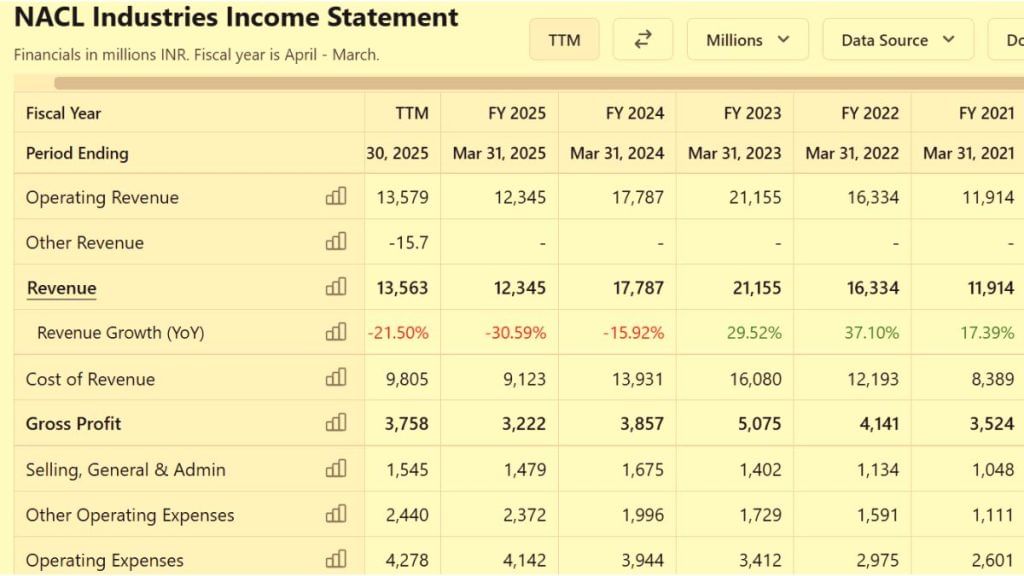
Task: Show chart for Operating Expenses row
Action: 336,559
